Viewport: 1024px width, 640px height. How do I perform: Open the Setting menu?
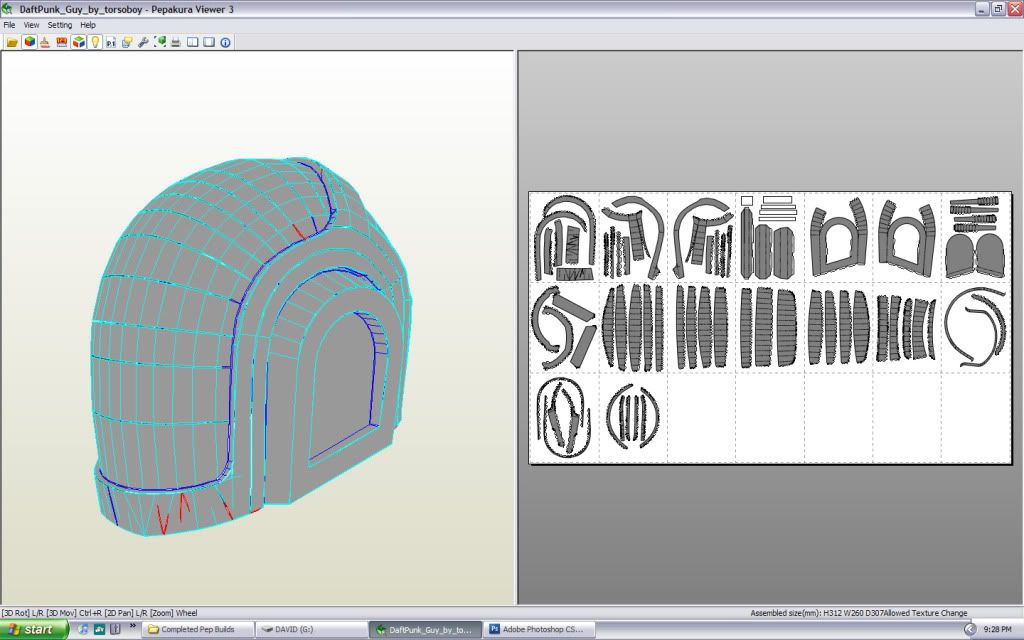pyautogui.click(x=59, y=25)
